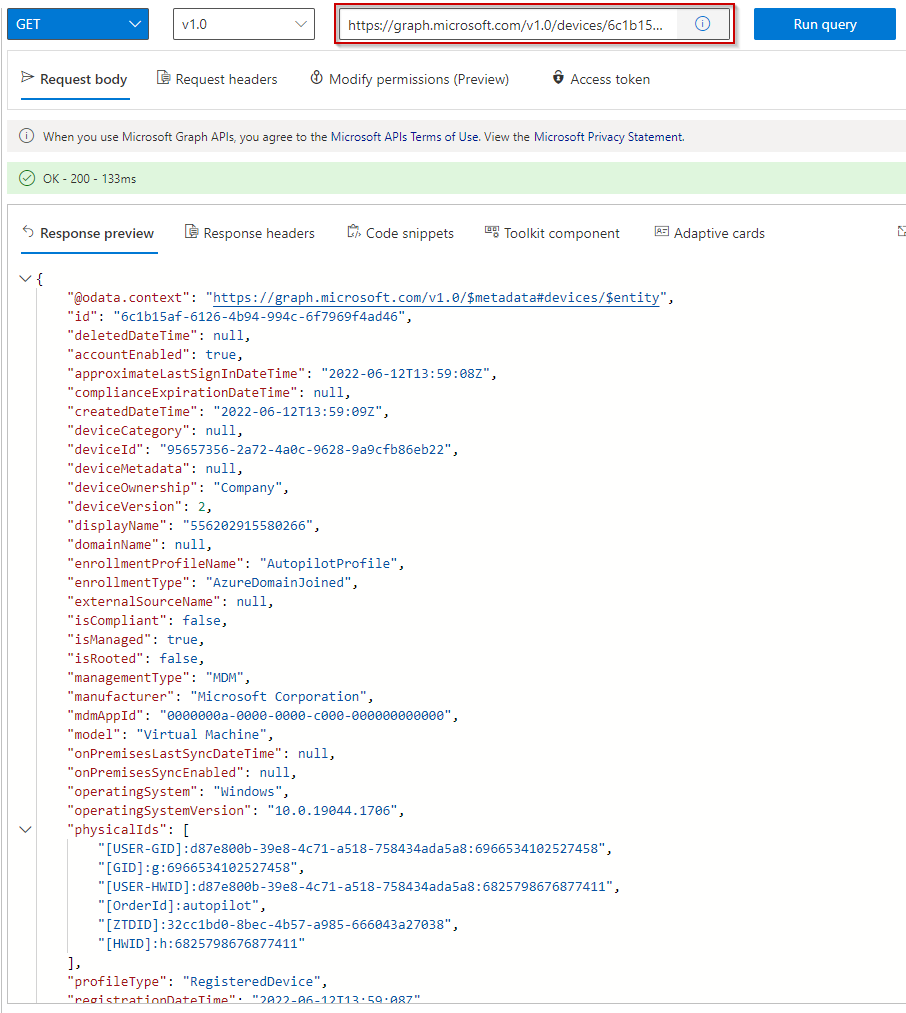
Task: Click the Adaptive cards icon
Action: (661, 232)
